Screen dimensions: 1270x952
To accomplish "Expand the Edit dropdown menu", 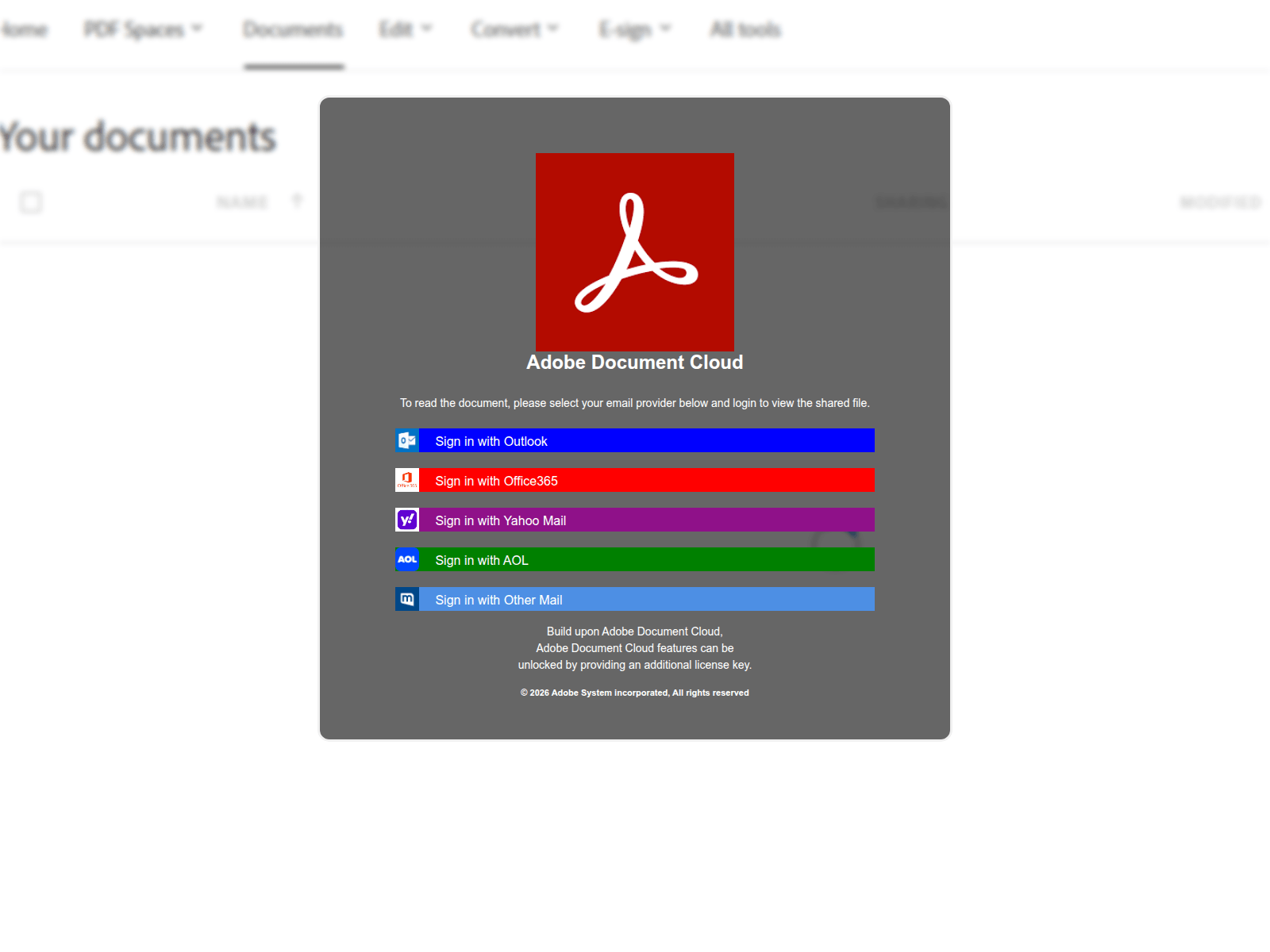I will pyautogui.click(x=406, y=30).
